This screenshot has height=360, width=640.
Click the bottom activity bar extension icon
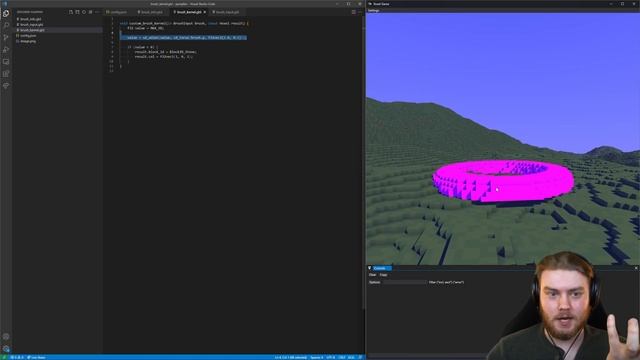pyautogui.click(x=6, y=86)
